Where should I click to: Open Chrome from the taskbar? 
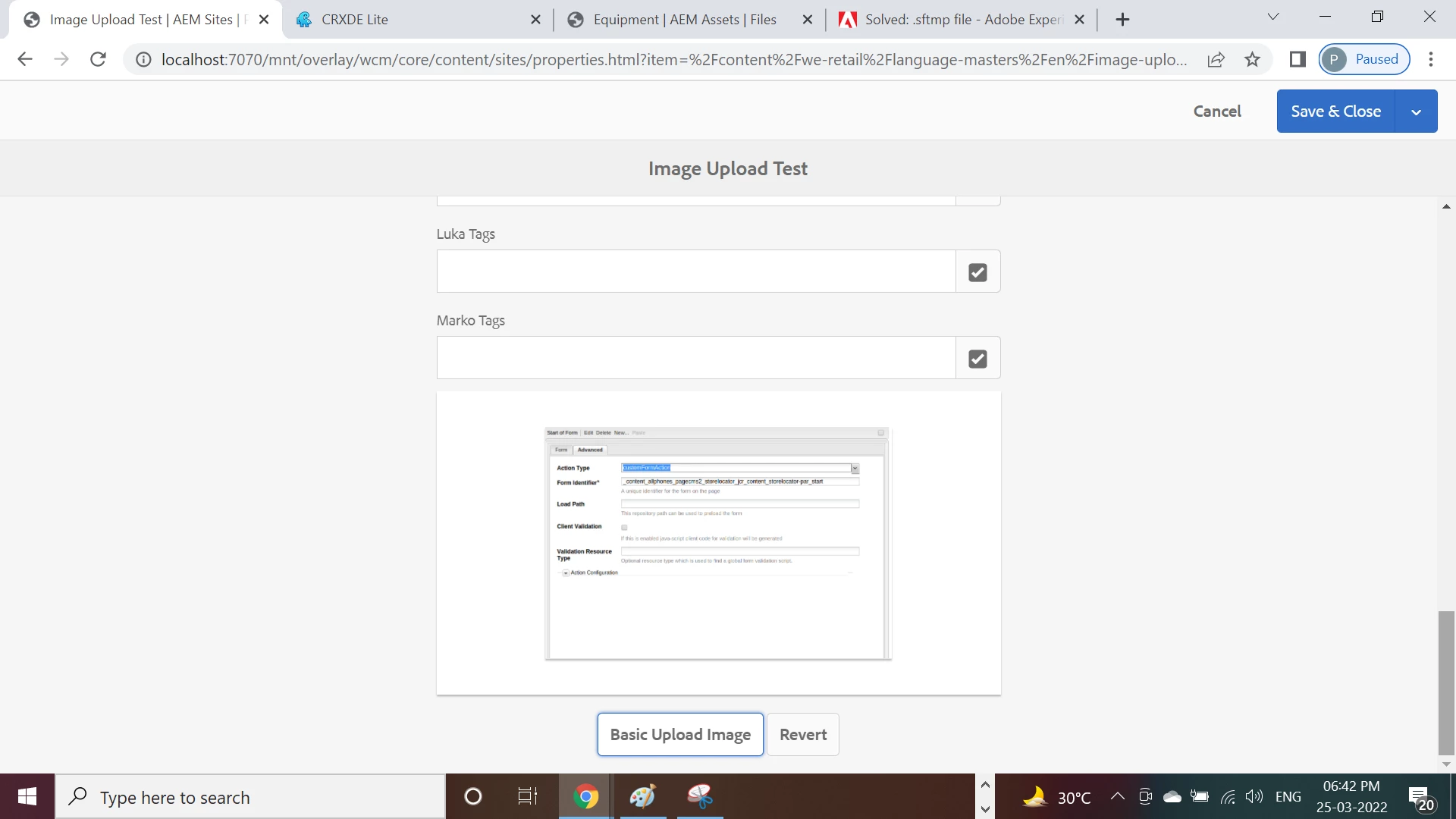(x=585, y=796)
